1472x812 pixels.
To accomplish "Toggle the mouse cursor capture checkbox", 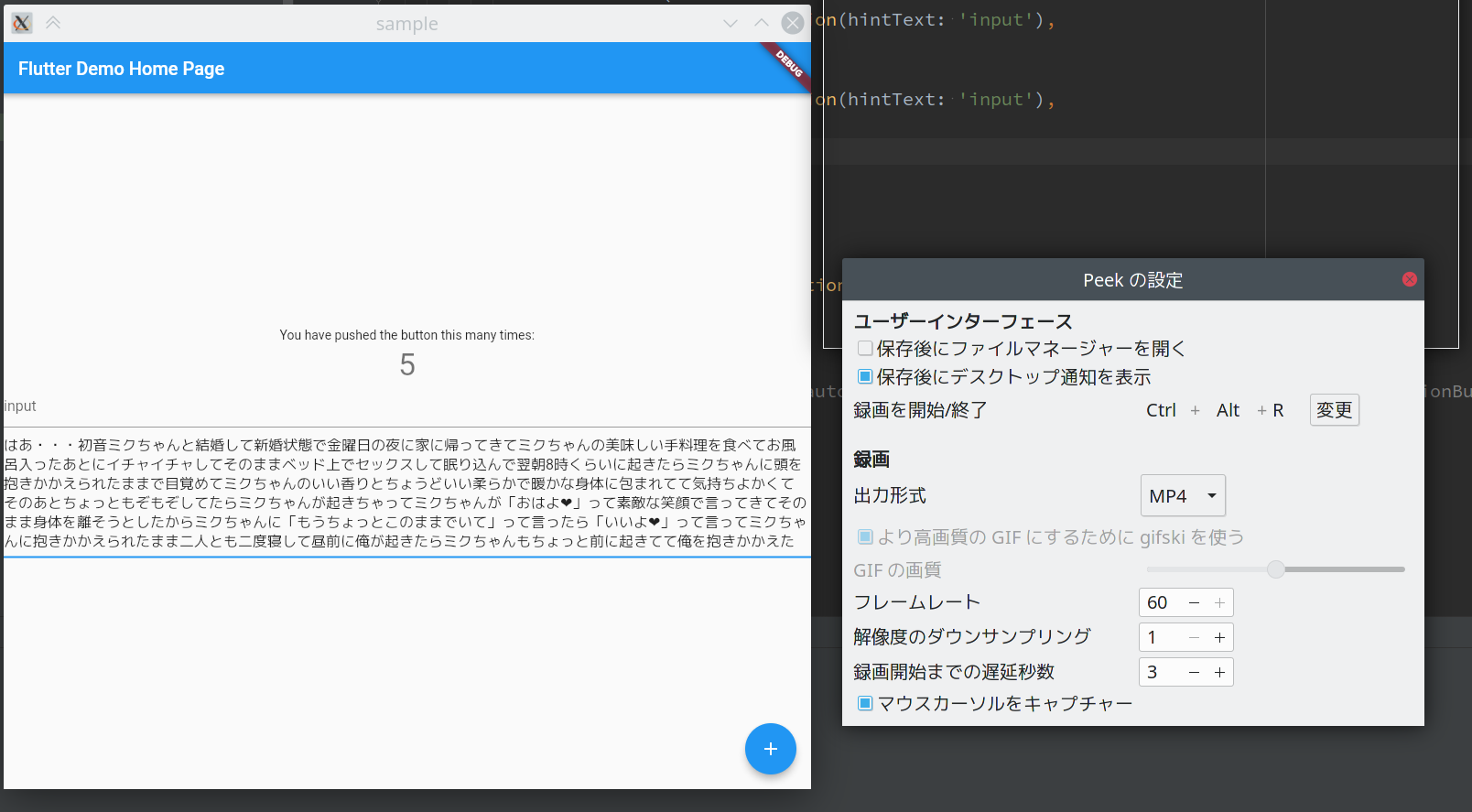I will 865,703.
